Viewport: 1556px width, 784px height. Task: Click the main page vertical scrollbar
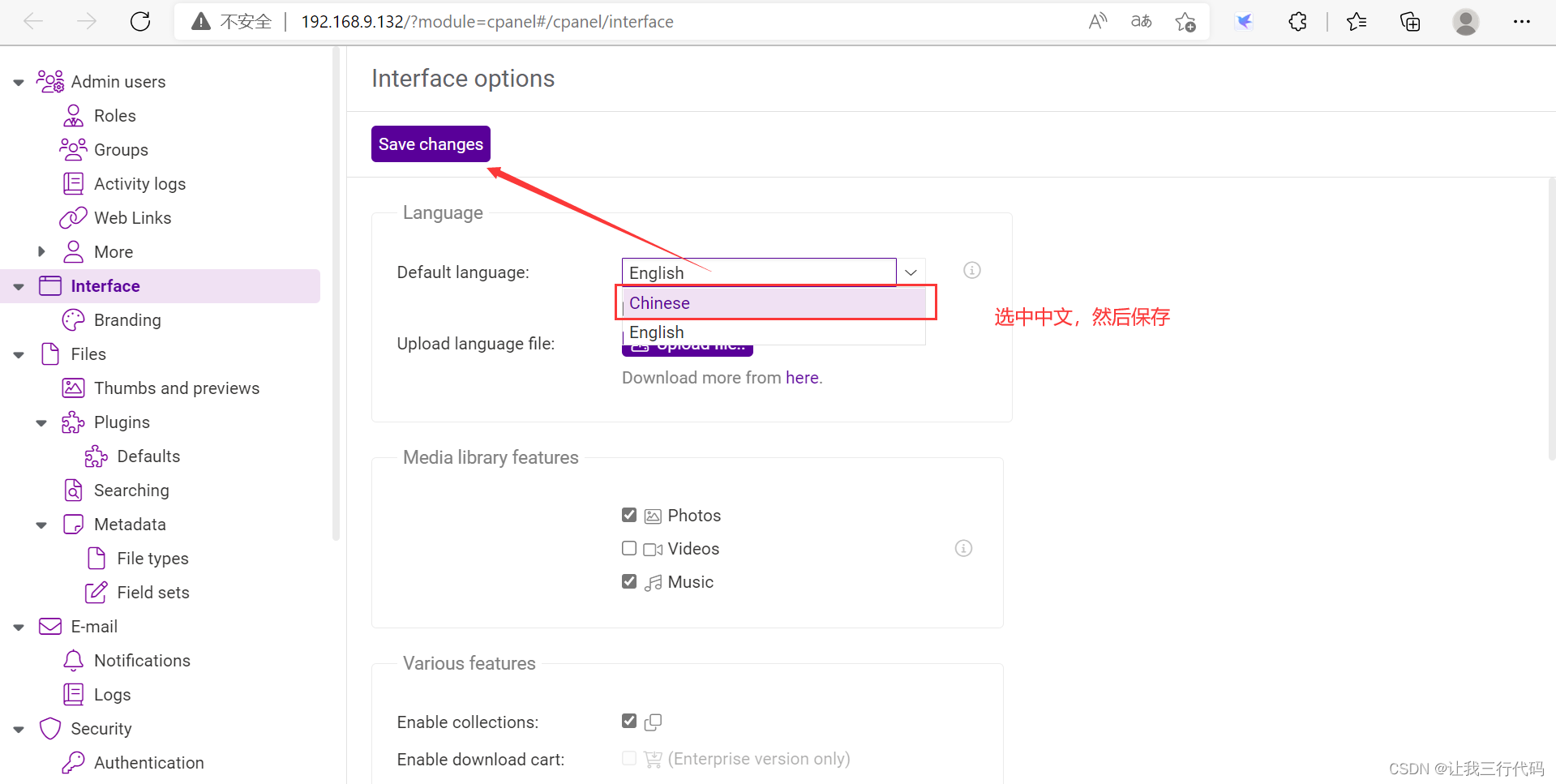(x=1551, y=319)
